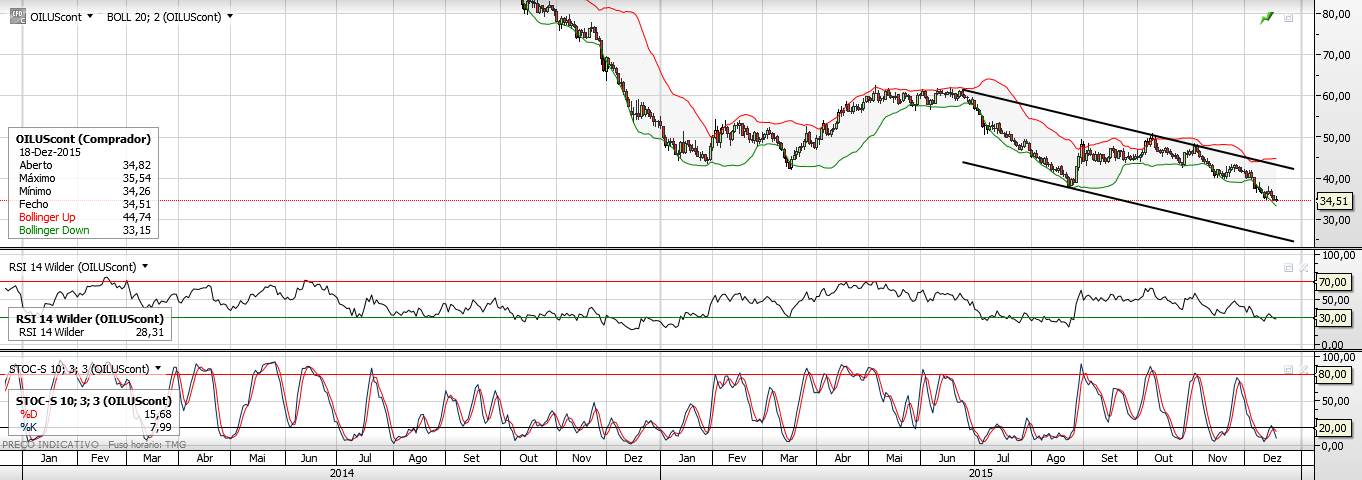
Task: Close the RSI 14 Wilder panel
Action: [1302, 268]
